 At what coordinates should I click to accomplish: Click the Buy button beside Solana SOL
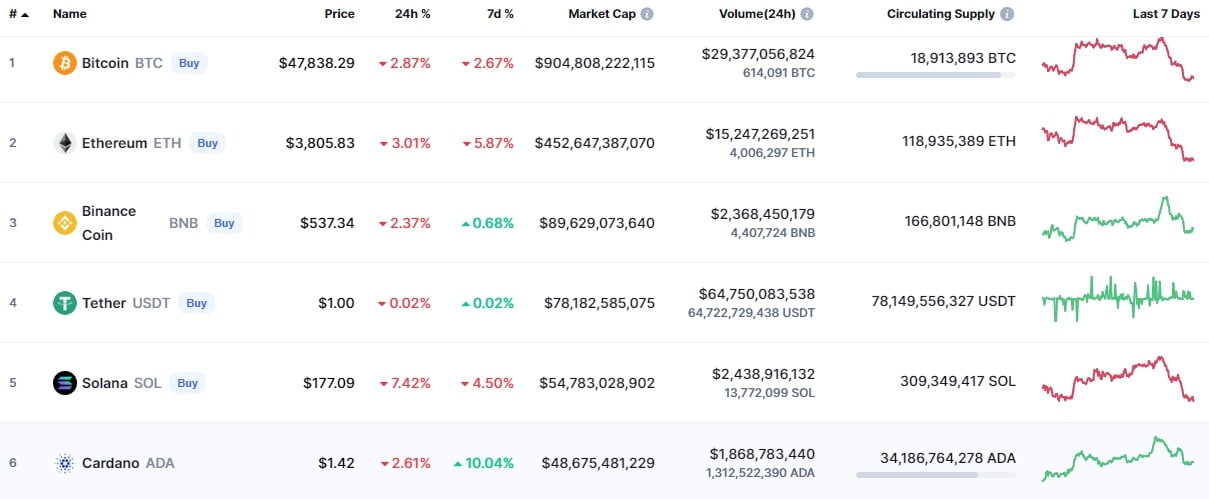(187, 383)
